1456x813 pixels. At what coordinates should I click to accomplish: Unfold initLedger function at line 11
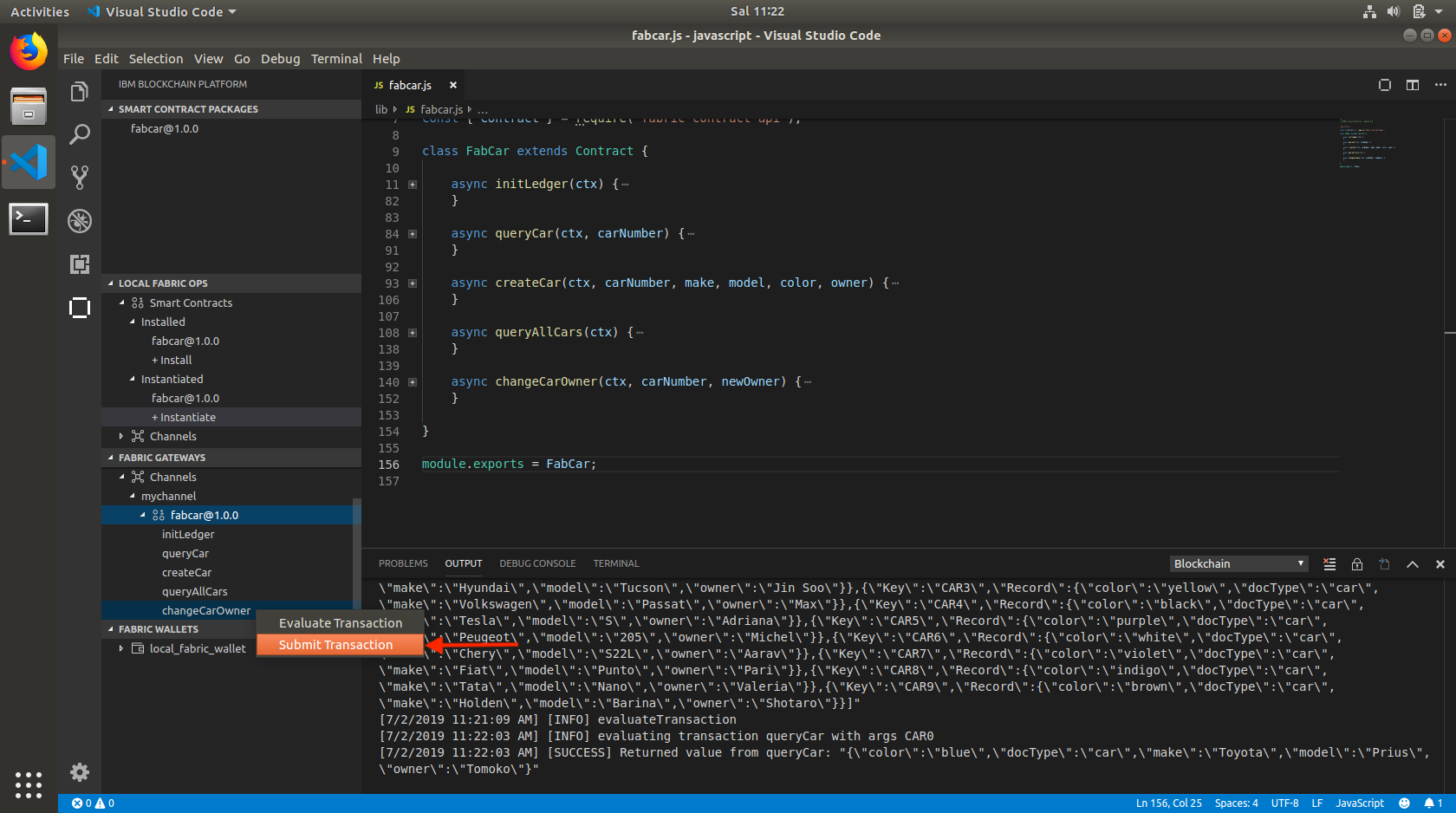pyautogui.click(x=413, y=185)
